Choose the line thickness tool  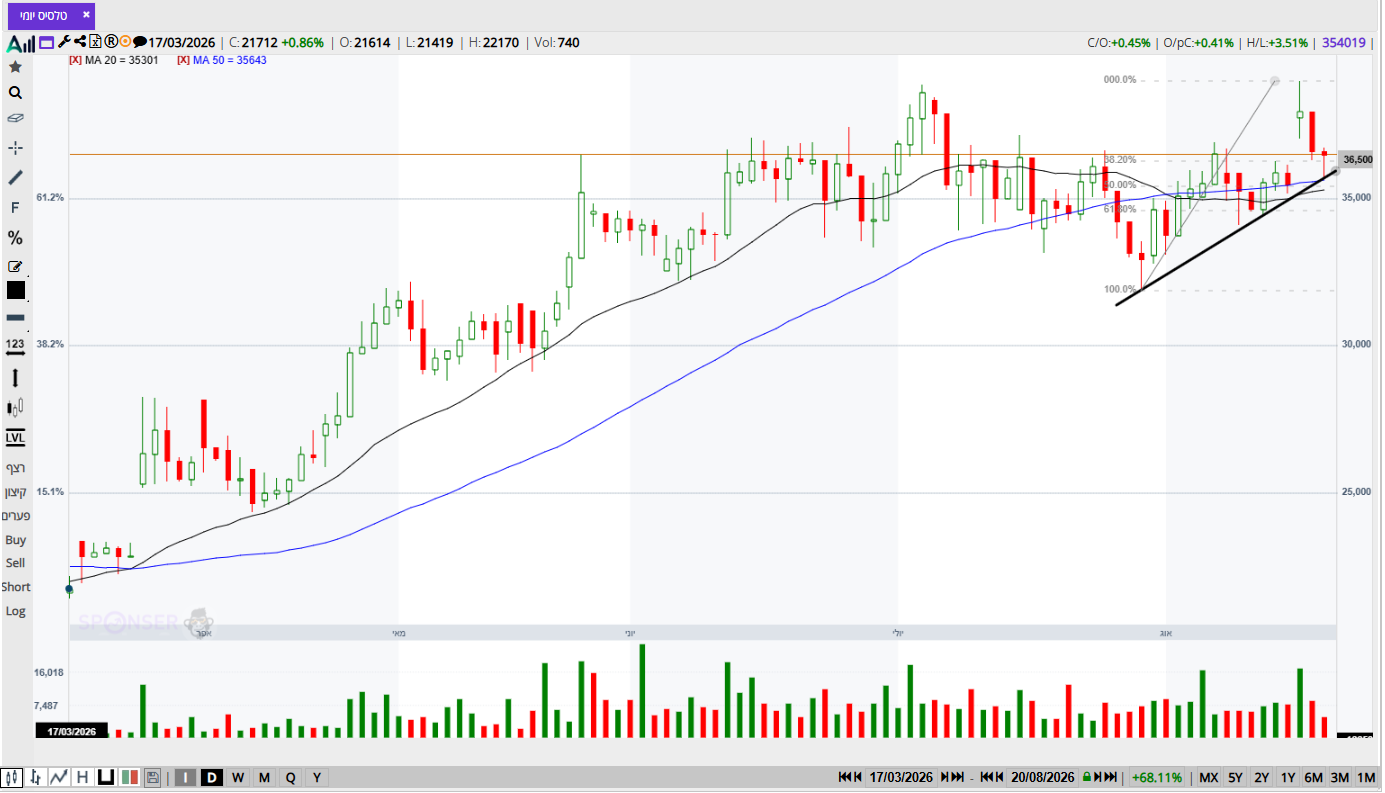click(x=15, y=317)
